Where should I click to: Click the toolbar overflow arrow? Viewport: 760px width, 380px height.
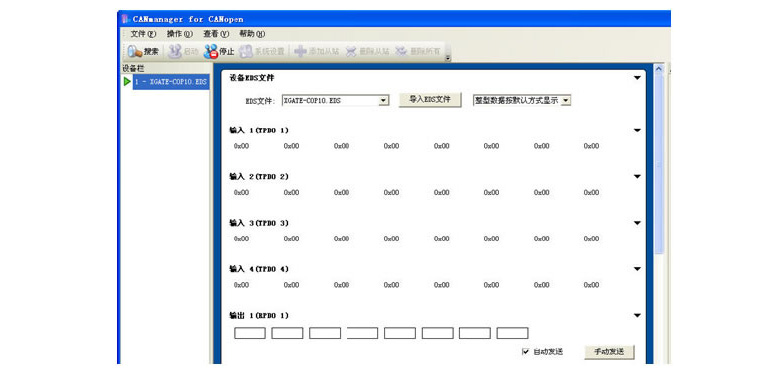click(x=448, y=58)
